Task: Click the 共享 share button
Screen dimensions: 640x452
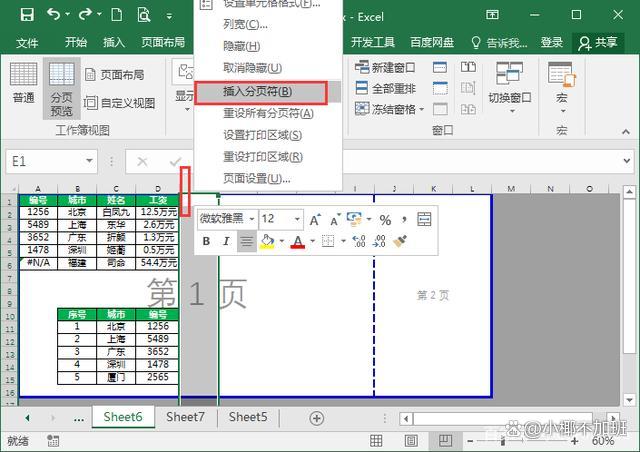Action: (598, 42)
